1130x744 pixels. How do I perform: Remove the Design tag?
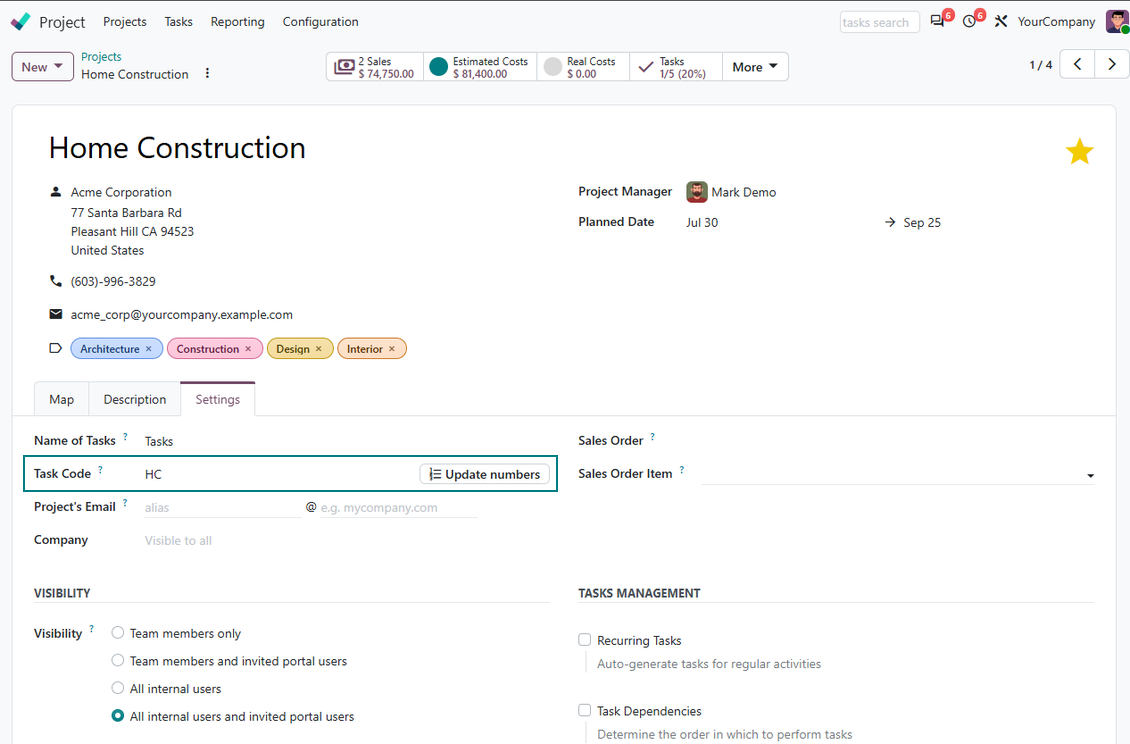(x=319, y=349)
